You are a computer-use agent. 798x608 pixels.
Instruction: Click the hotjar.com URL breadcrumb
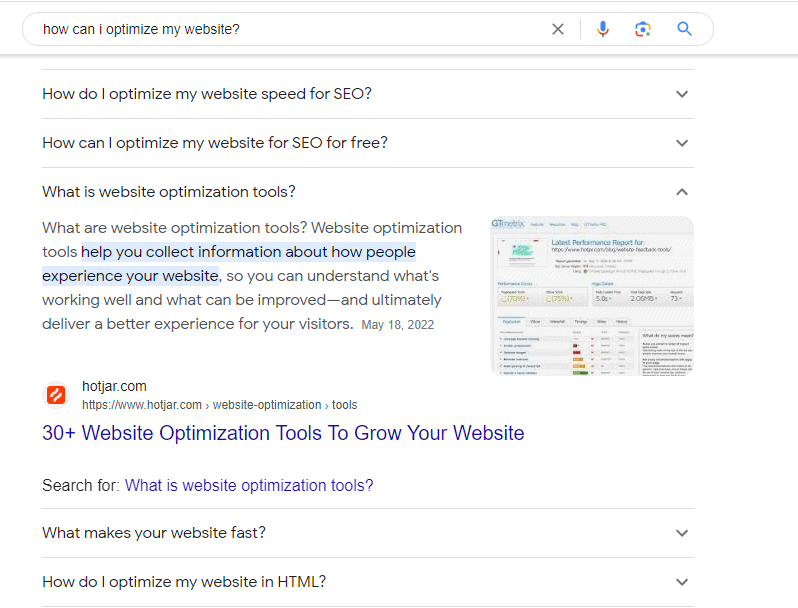pyautogui.click(x=219, y=405)
